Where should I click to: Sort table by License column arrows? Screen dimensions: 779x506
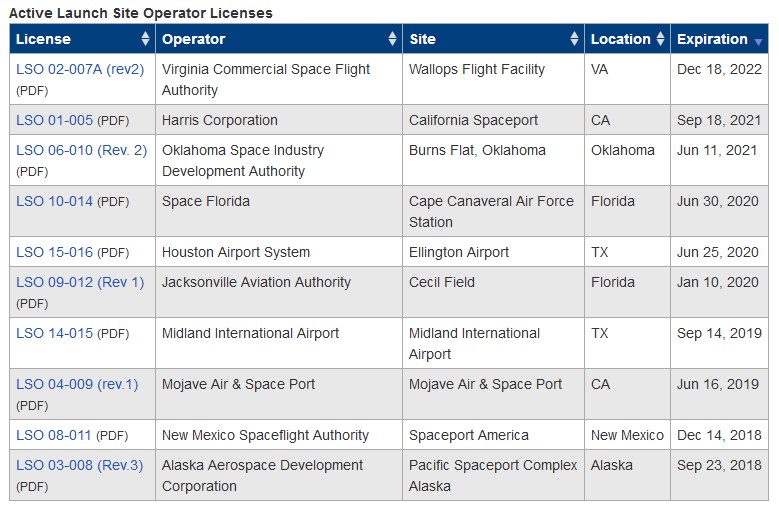pyautogui.click(x=145, y=39)
